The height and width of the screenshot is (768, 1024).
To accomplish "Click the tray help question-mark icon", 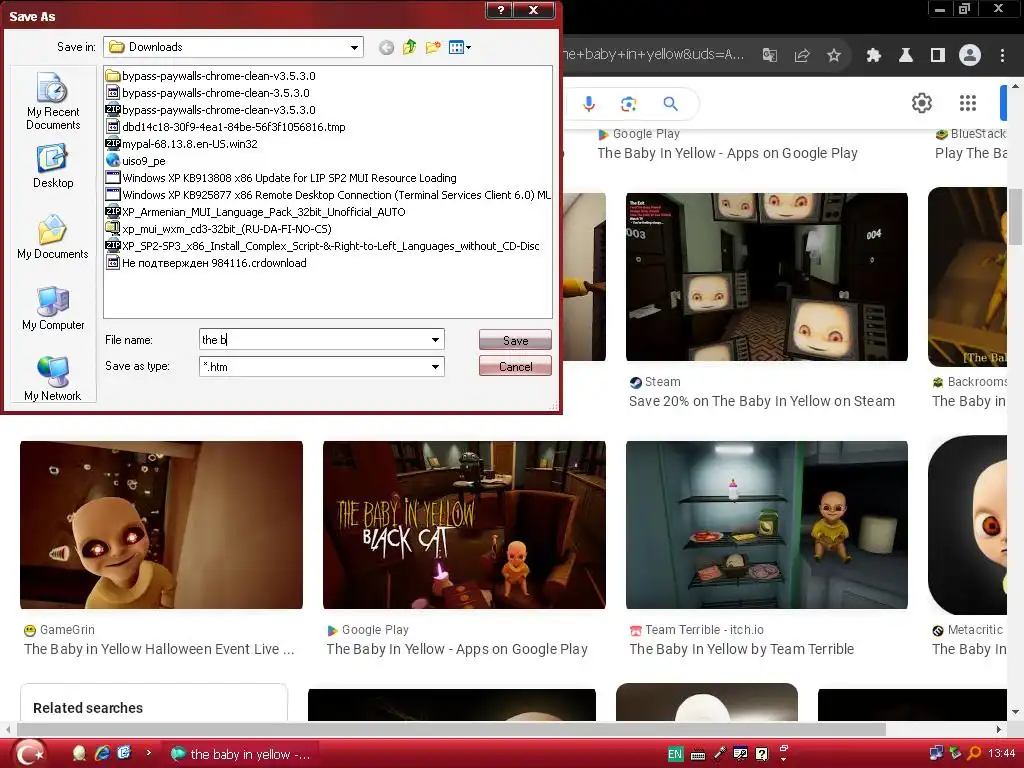I will pyautogui.click(x=761, y=754).
